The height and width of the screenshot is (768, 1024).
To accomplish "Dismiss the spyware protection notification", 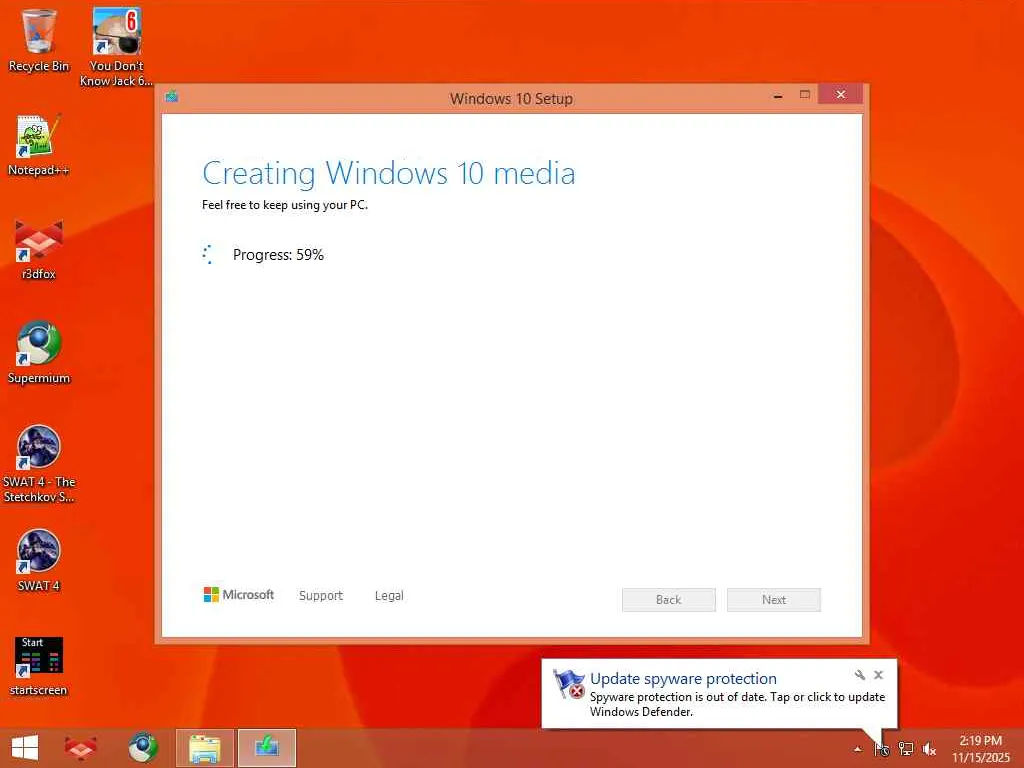I will tap(878, 675).
